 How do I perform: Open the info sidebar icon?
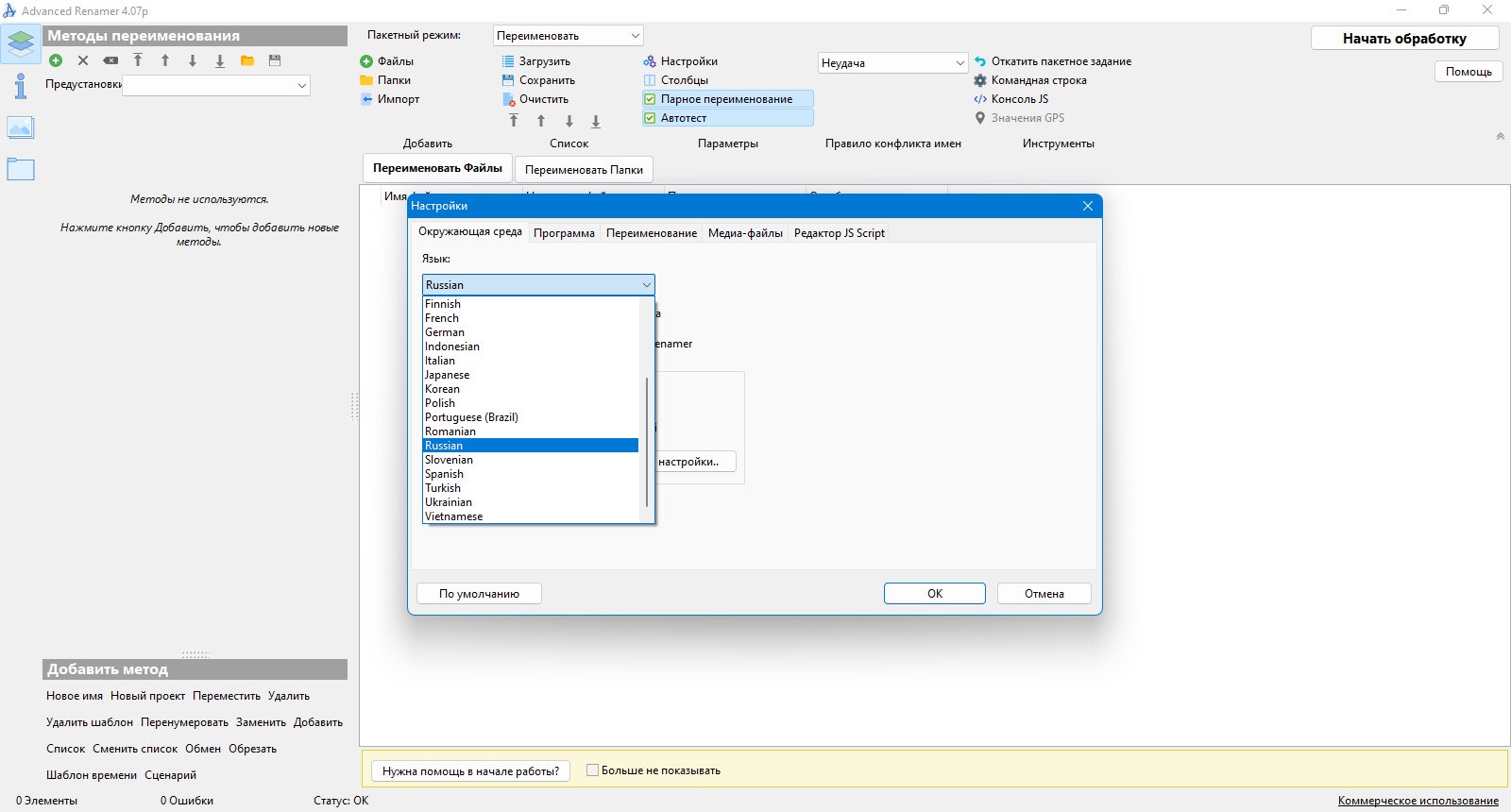point(21,86)
